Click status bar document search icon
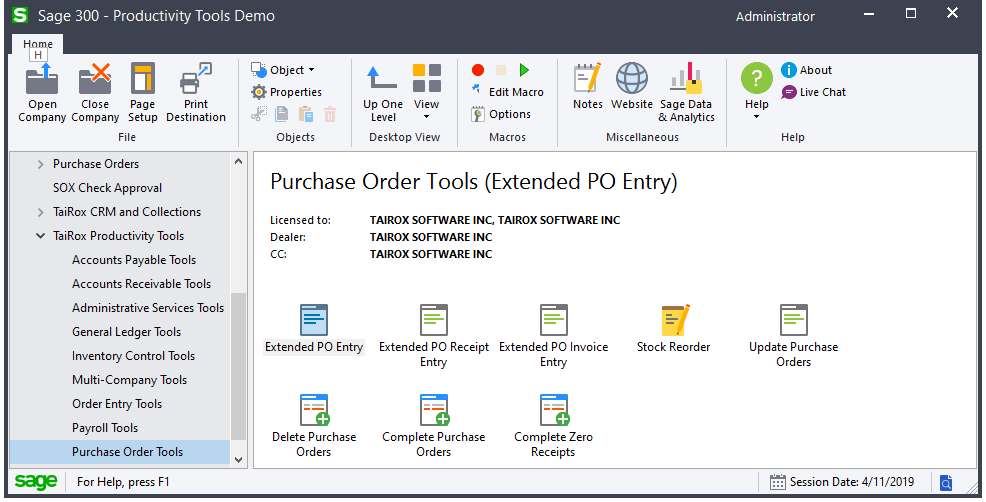 pyautogui.click(x=946, y=482)
